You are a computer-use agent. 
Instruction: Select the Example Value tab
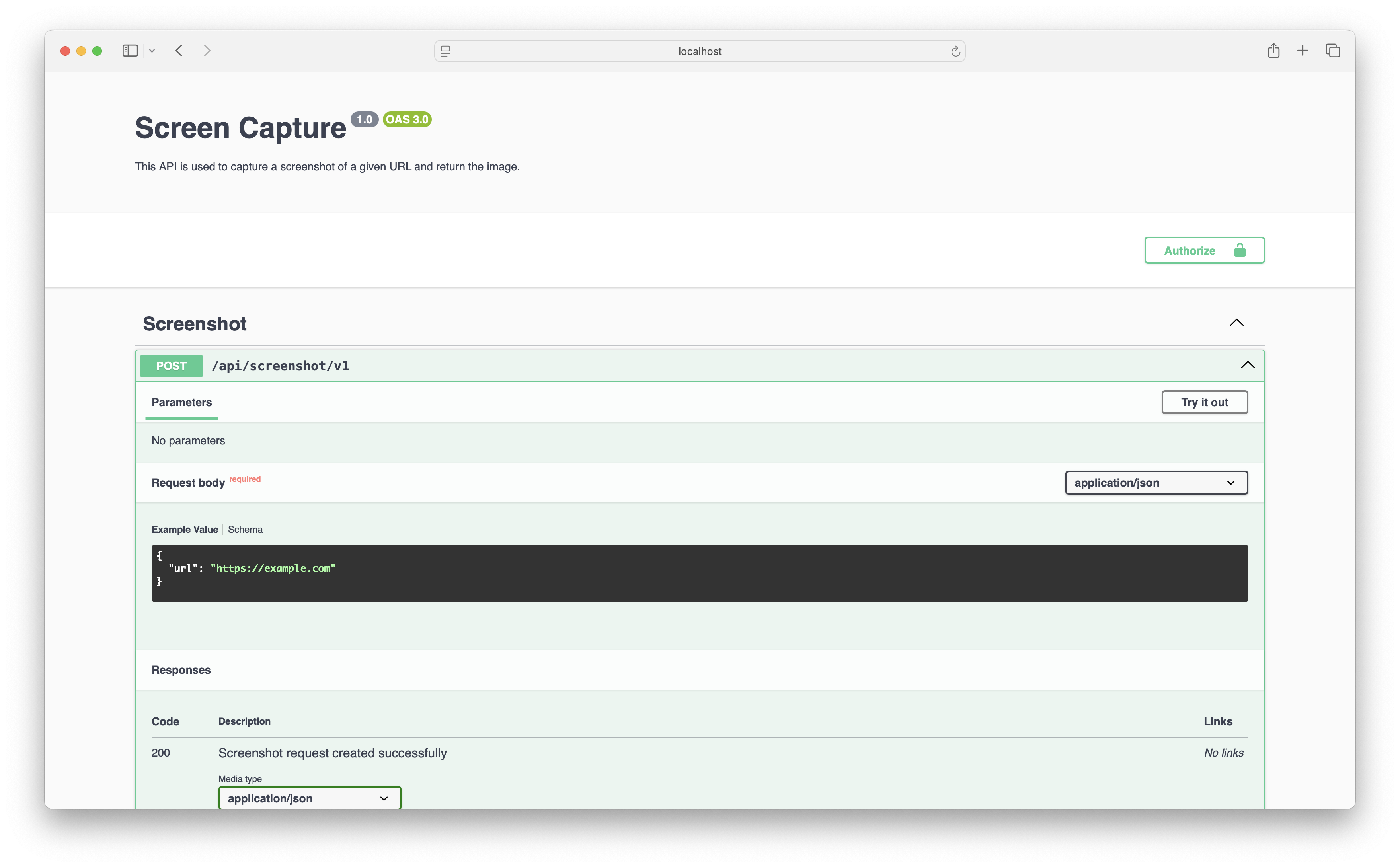click(x=185, y=529)
